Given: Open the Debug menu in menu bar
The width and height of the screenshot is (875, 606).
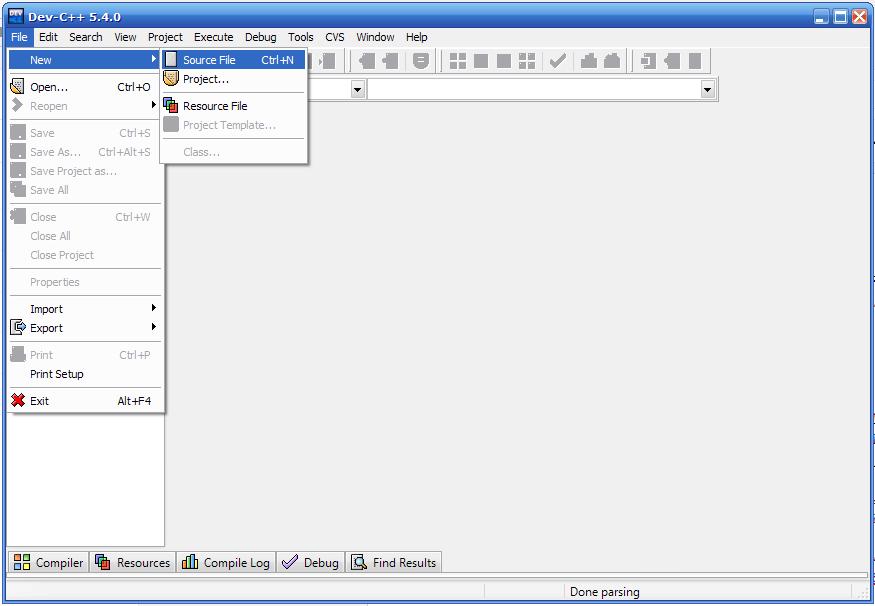Looking at the screenshot, I should 261,37.
